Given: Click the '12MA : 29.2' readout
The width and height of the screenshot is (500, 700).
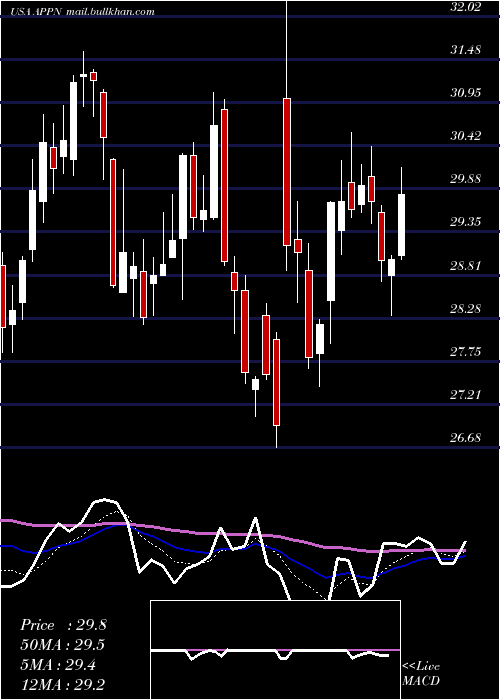Looking at the screenshot, I should [x=63, y=684].
